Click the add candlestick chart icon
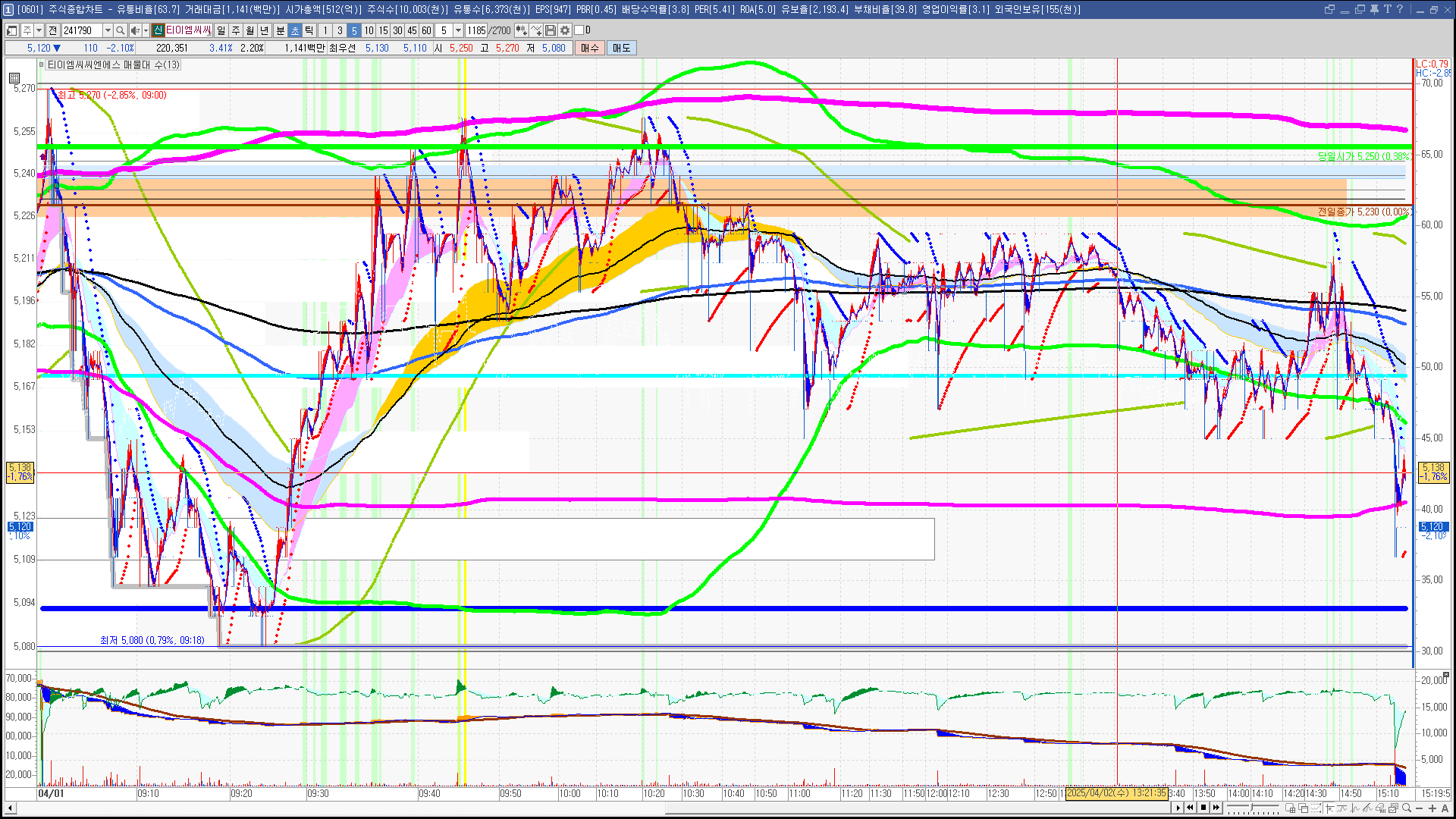This screenshot has width=1456, height=819. coord(521,30)
